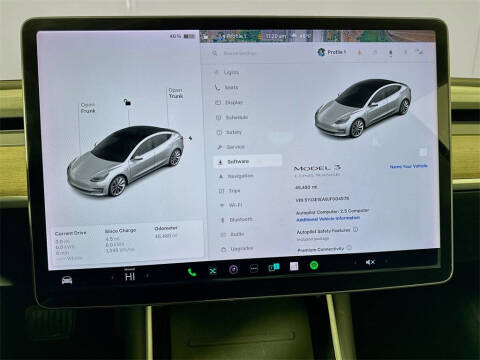Select the Software menu item

tap(248, 161)
